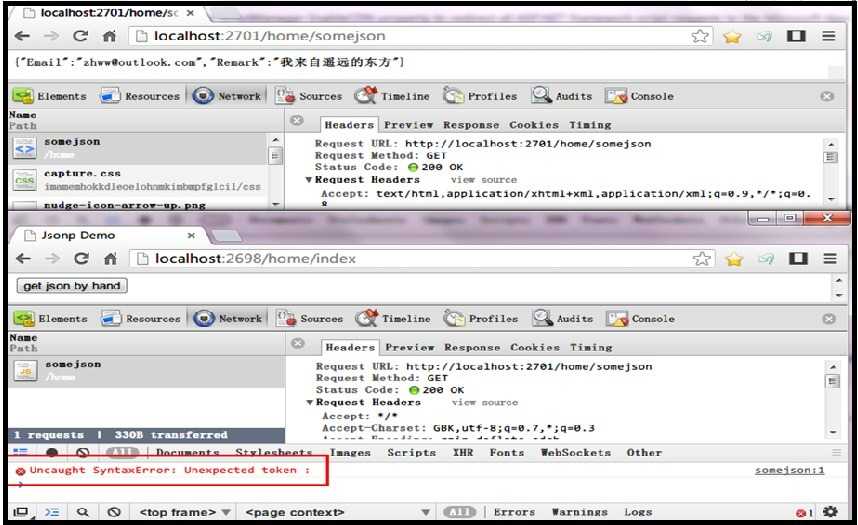Image resolution: width=858 pixels, height=525 pixels.
Task: Switch to Response tab in top request details
Action: [471, 125]
